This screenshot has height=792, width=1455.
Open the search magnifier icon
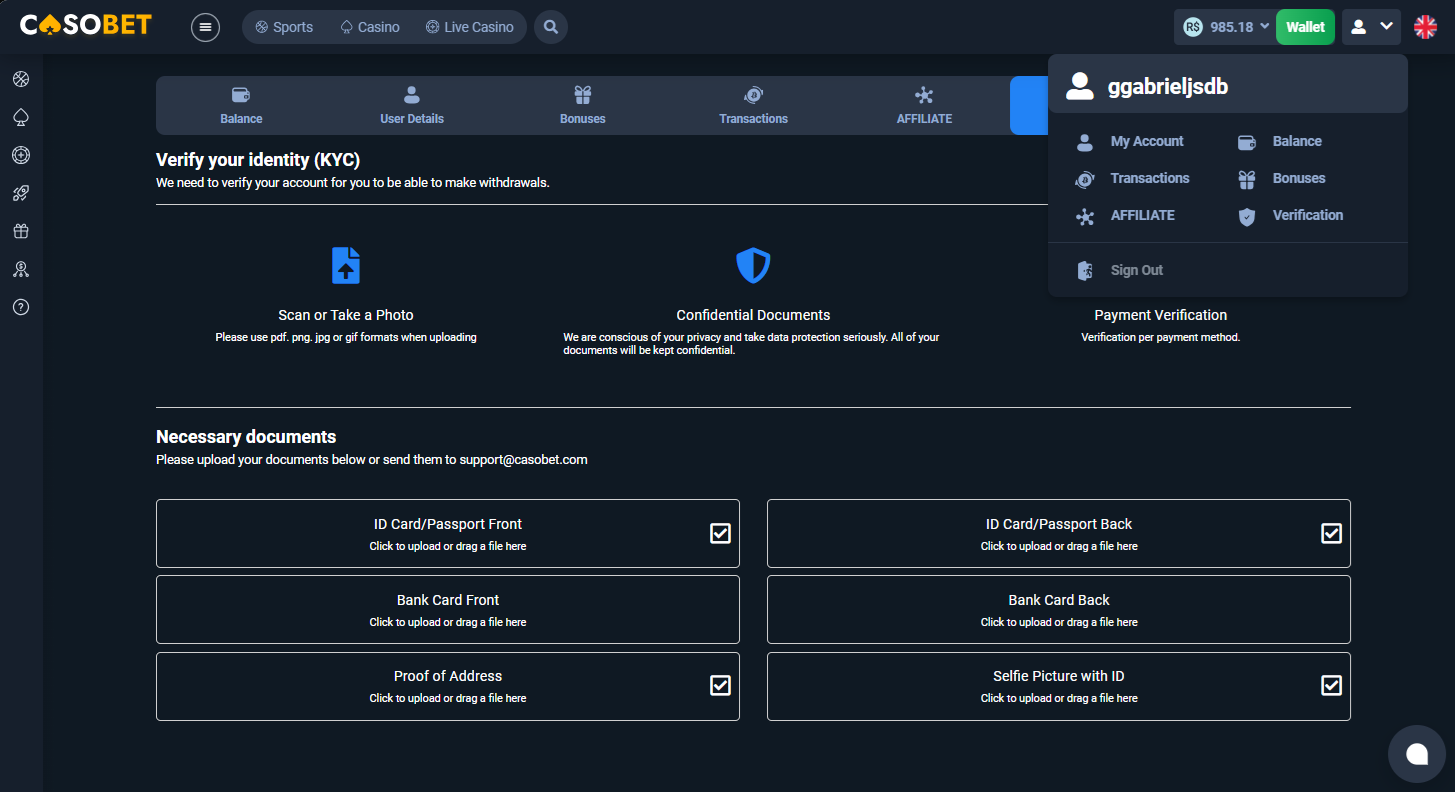551,27
